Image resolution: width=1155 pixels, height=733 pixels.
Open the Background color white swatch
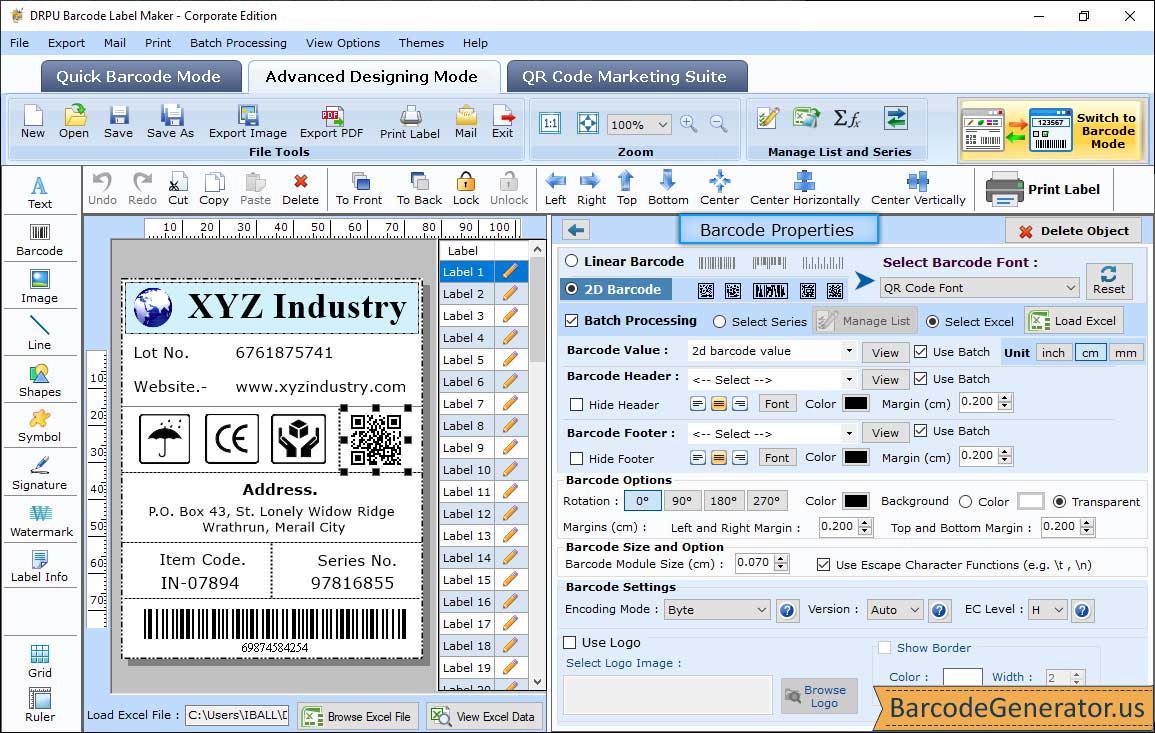tap(1030, 501)
